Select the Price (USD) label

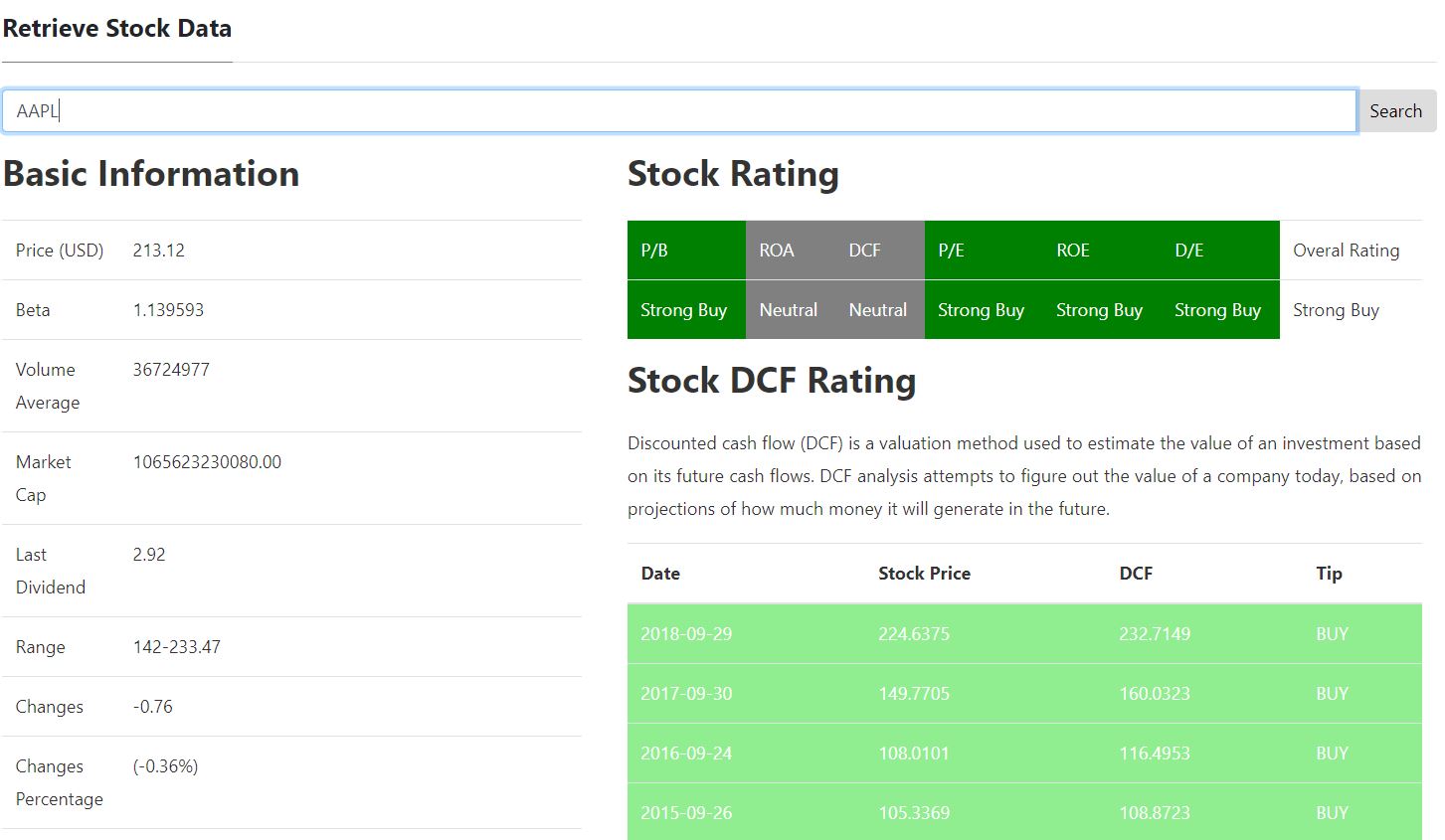pos(60,251)
